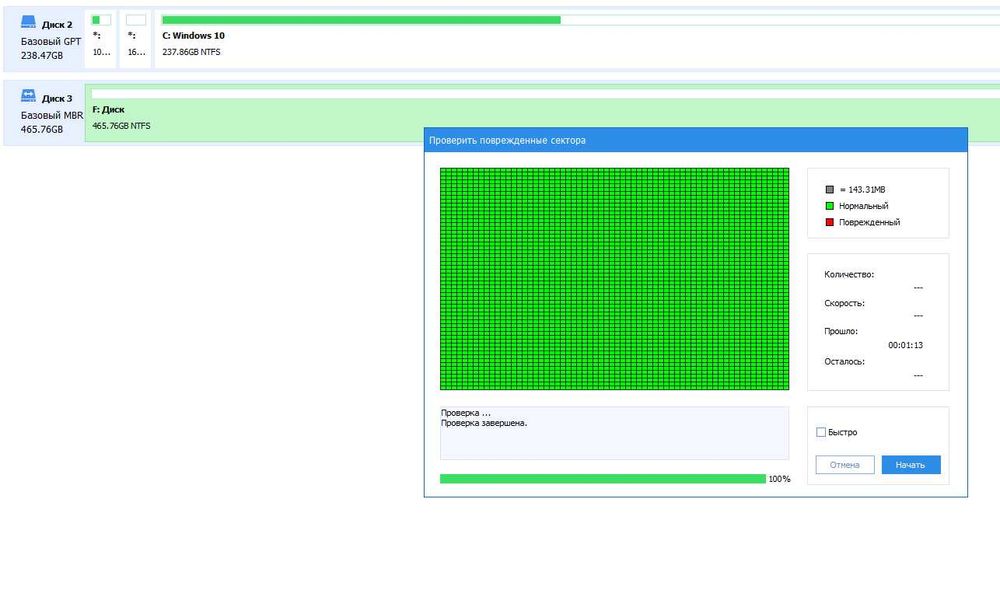
Task: Click the Базовый GPT text
Action: point(51,41)
